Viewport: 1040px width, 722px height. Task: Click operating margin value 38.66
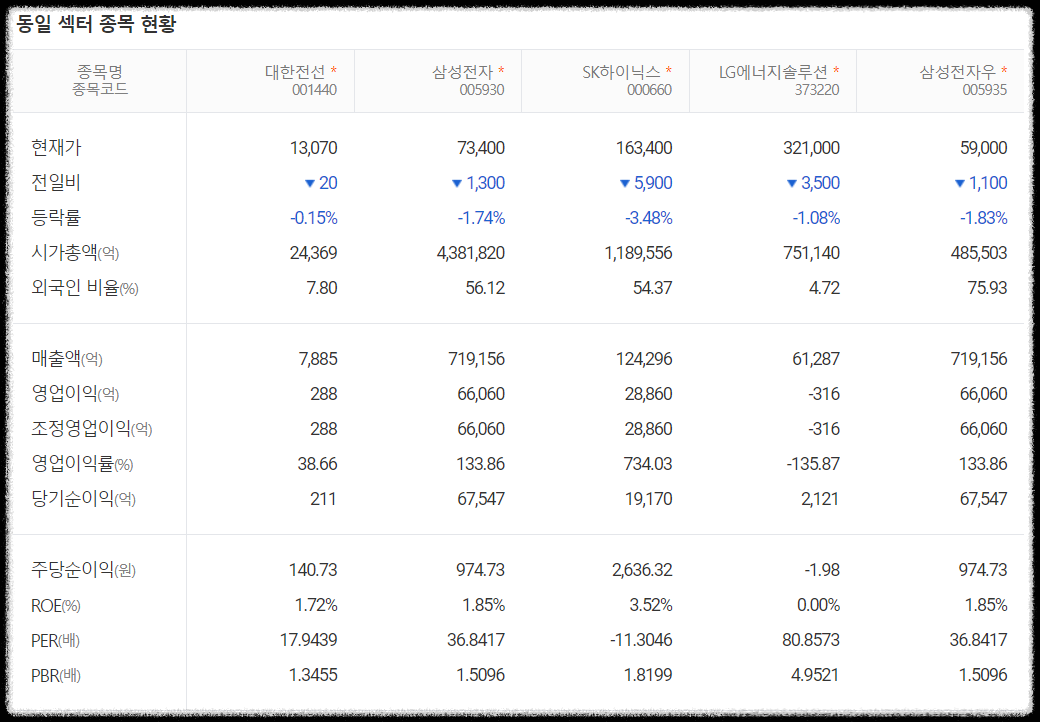pos(317,464)
